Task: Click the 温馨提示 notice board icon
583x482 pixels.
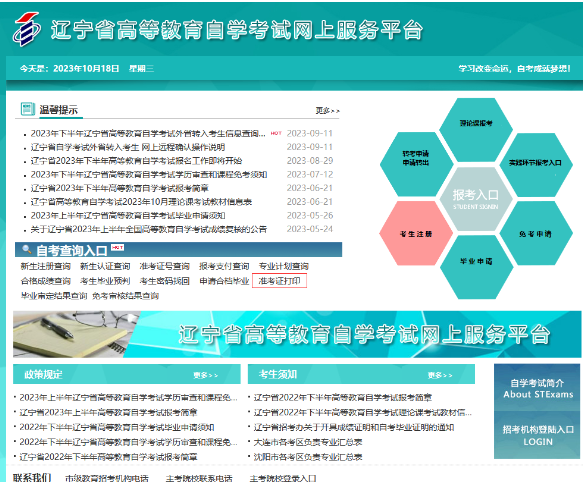Action: coord(28,109)
